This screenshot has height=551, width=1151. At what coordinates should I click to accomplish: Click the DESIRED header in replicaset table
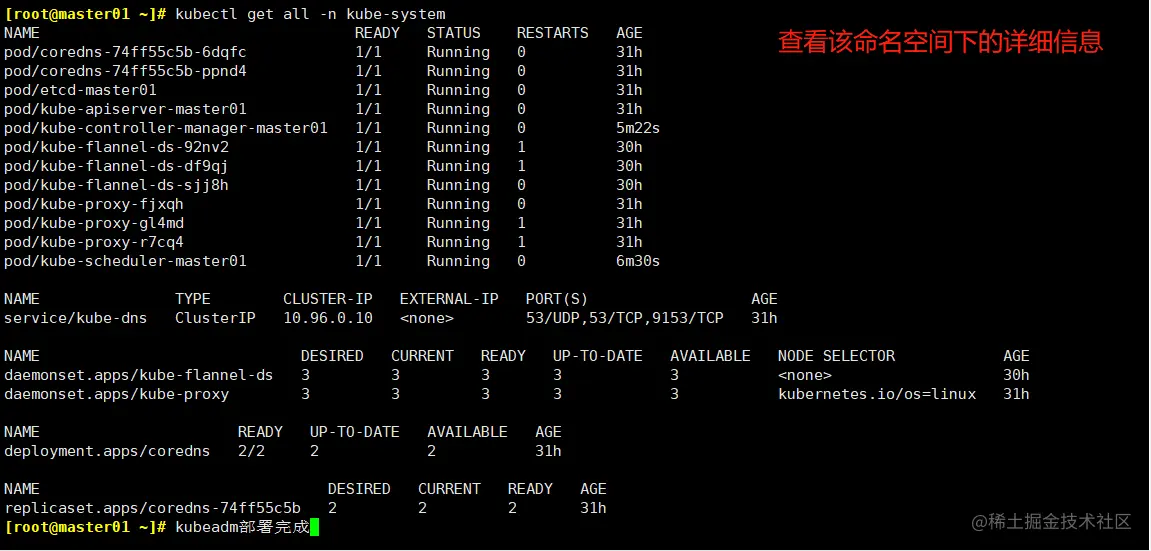[x=359, y=489]
